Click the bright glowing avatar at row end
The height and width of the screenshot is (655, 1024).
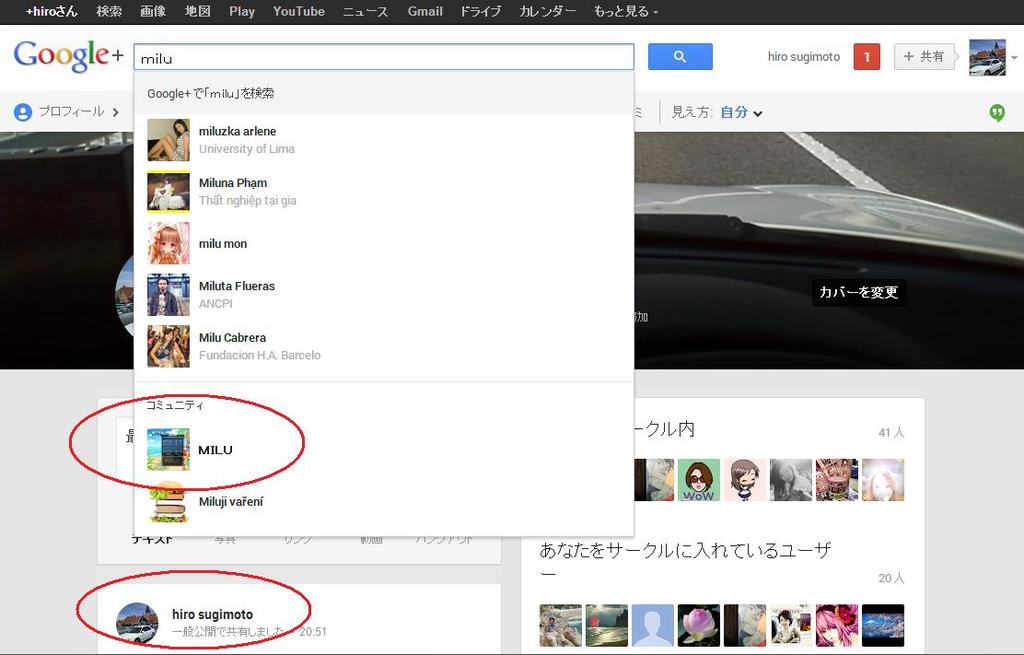click(883, 480)
